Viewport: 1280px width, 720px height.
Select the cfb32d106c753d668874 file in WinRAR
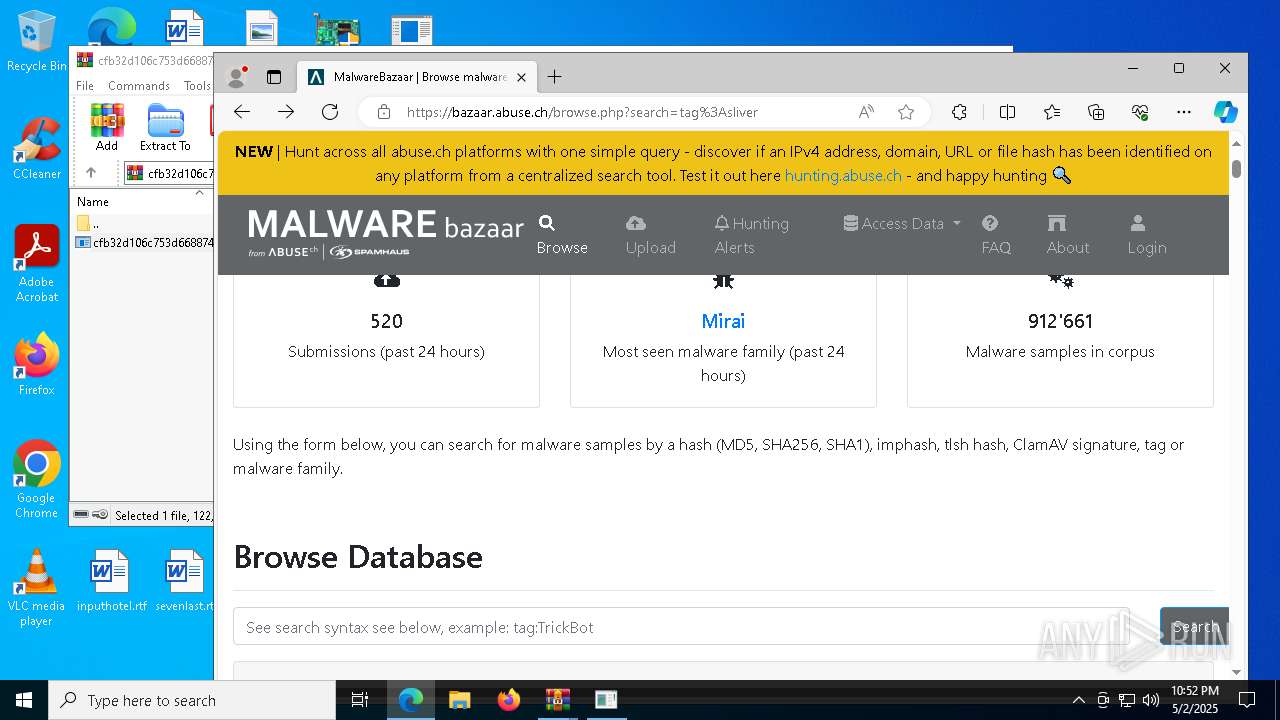[143, 242]
